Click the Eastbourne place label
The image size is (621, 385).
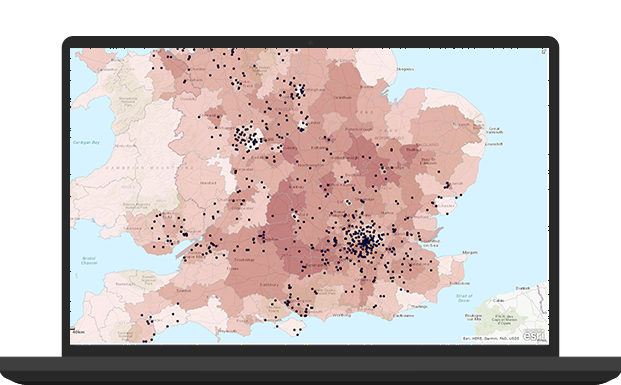tap(403, 316)
